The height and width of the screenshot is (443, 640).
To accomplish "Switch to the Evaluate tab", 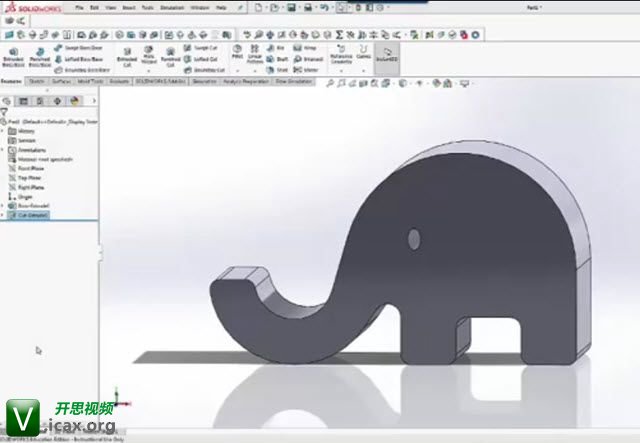I will (x=118, y=81).
